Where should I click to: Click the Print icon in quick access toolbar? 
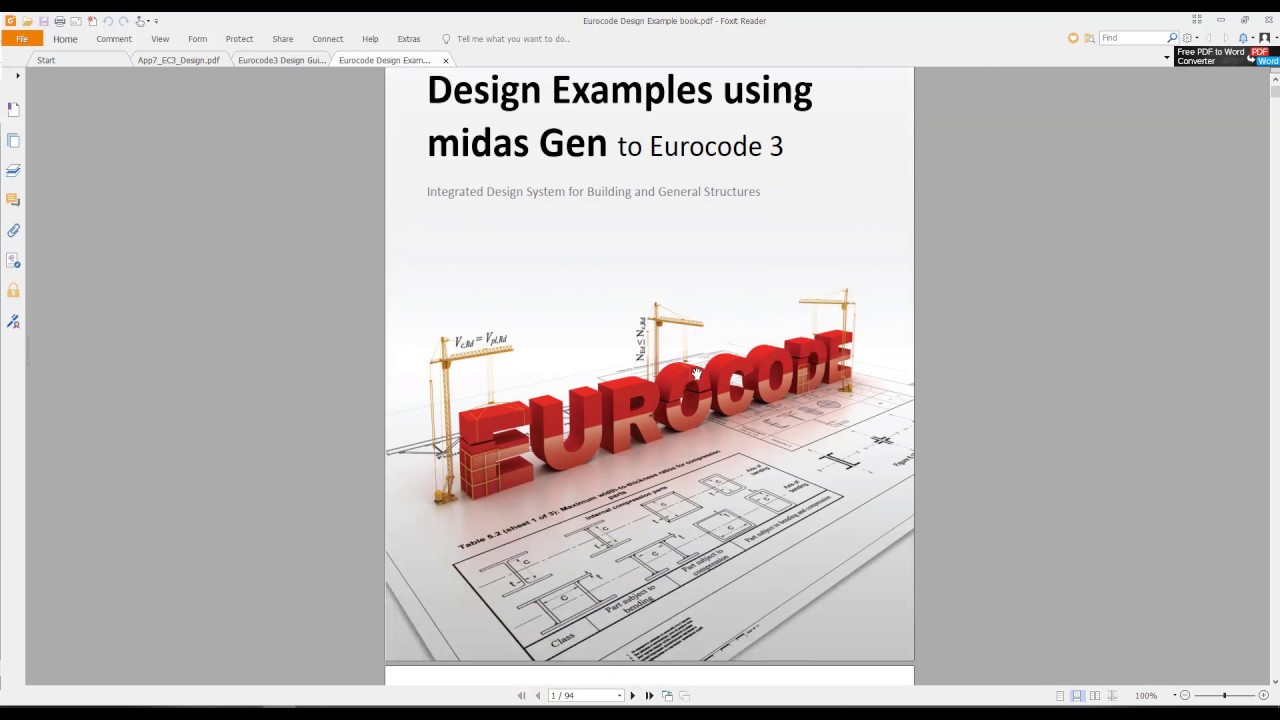click(x=60, y=21)
